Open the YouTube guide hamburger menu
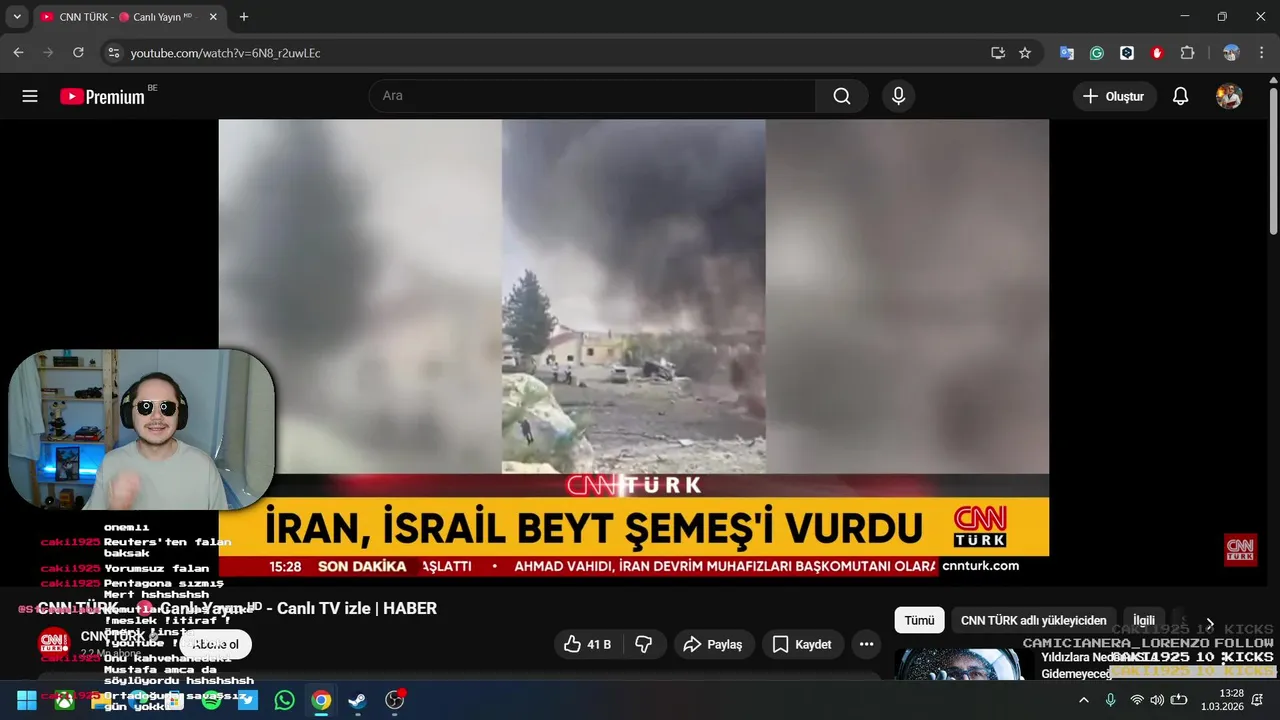Screen dimensions: 1280x720 click(x=30, y=96)
